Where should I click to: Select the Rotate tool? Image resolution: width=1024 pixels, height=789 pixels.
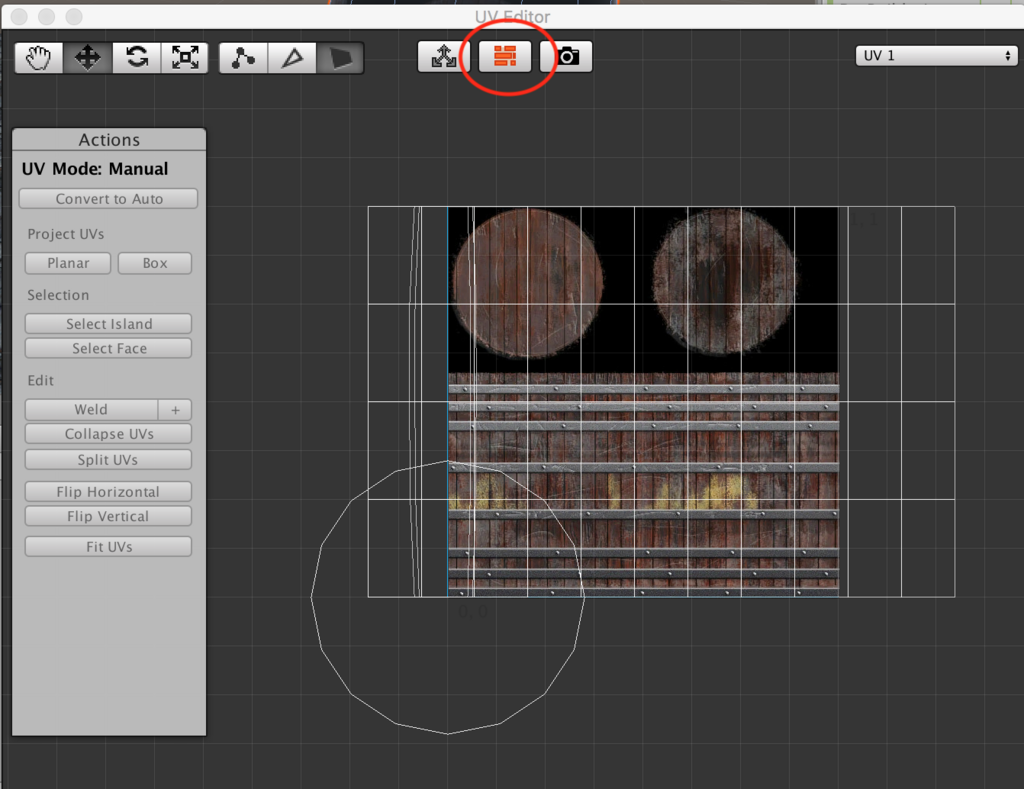(x=136, y=57)
